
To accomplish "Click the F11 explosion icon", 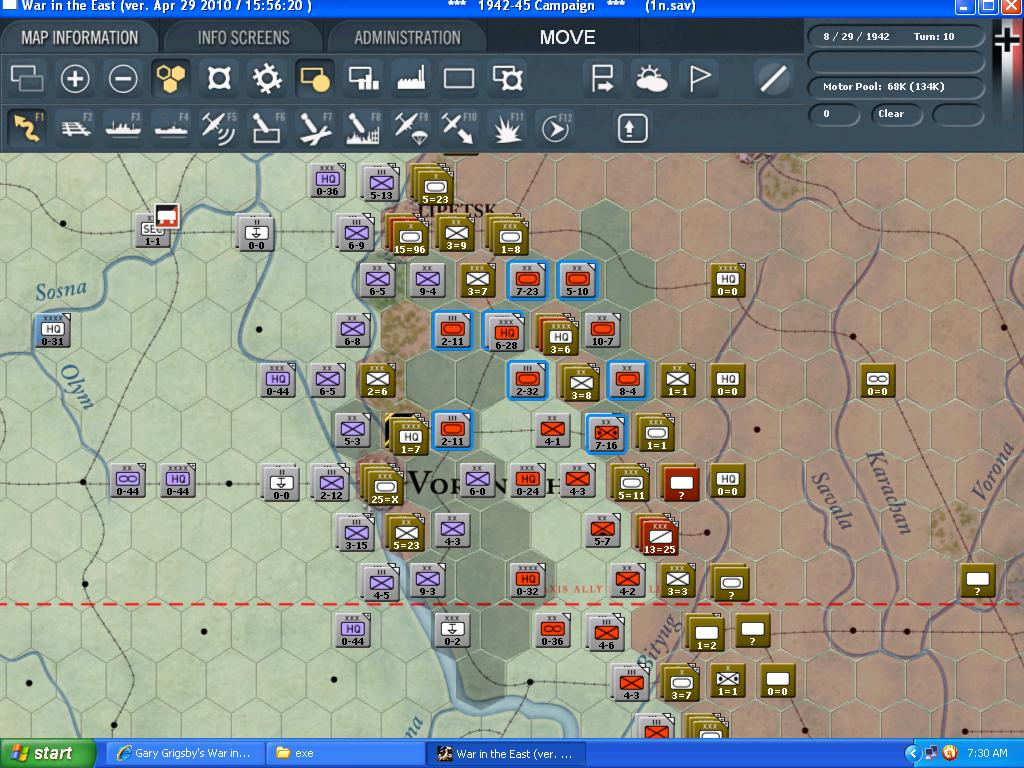I will coord(507,127).
